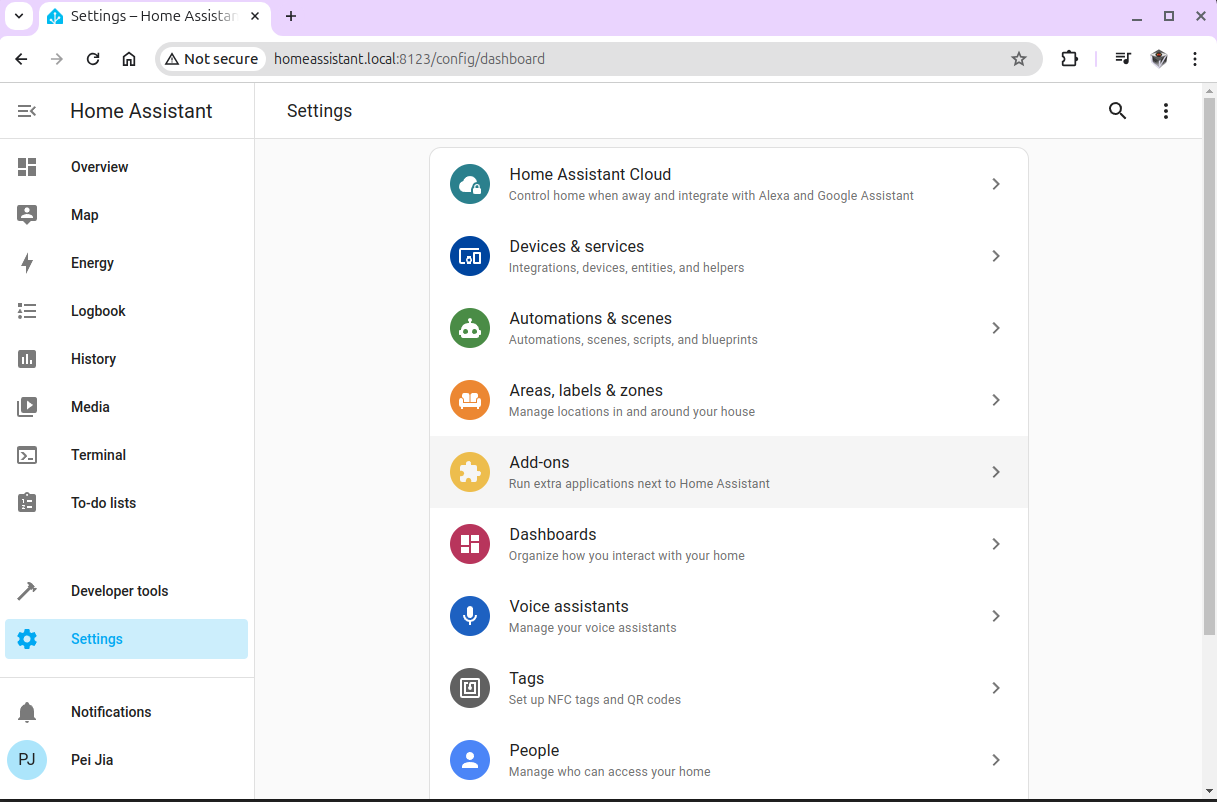Open the Notifications bell icon

(27, 712)
